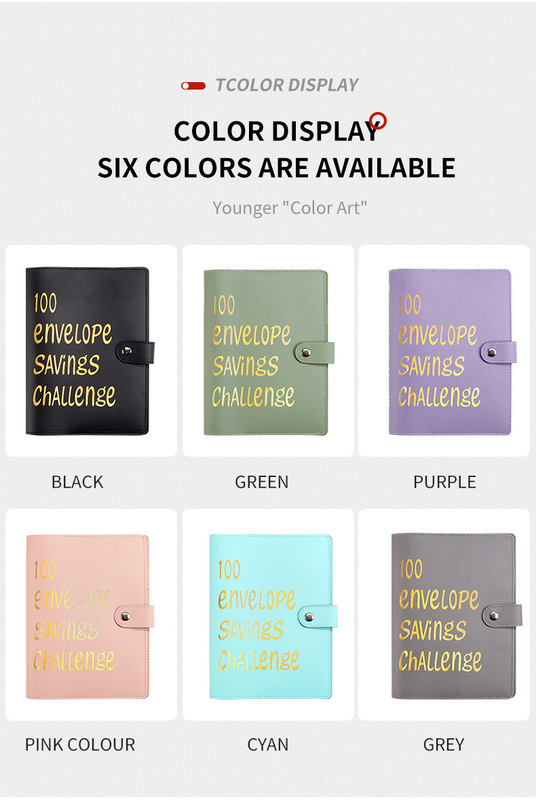This screenshot has height=800, width=536.
Task: Select the GREEN color label
Action: click(262, 482)
